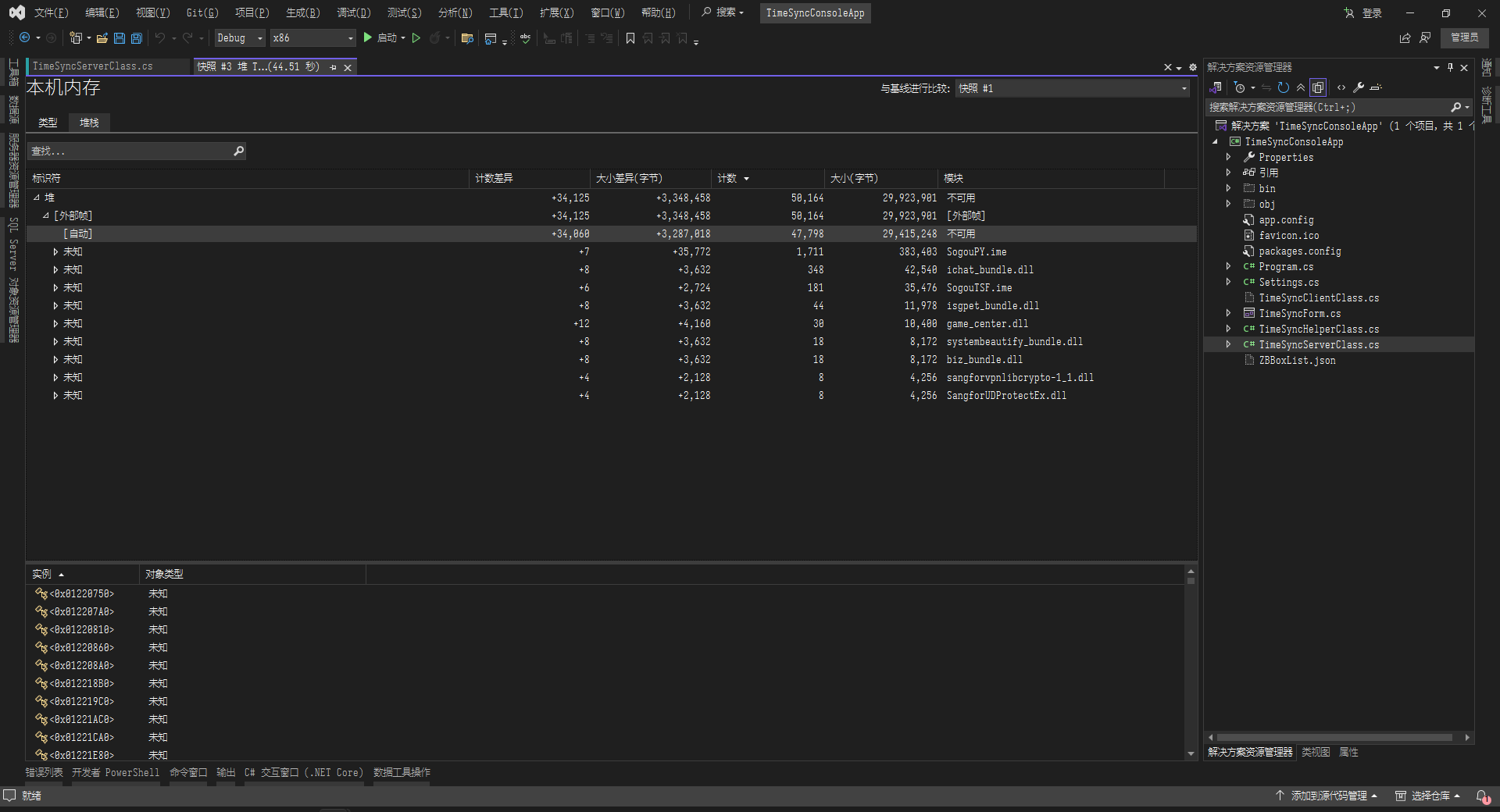Click the 查找 search input field
The image size is (1500, 812).
[137, 151]
